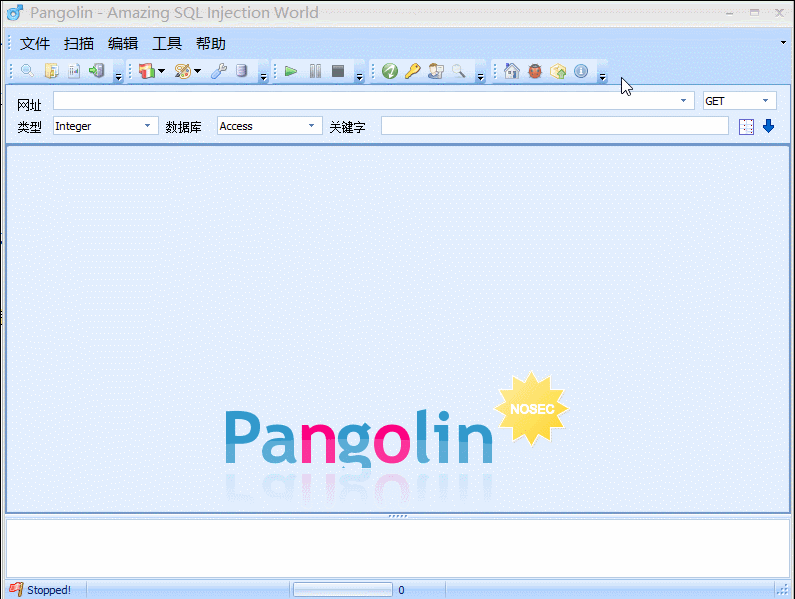Click the green check mark icon
Screen dimensions: 795x599
390,71
